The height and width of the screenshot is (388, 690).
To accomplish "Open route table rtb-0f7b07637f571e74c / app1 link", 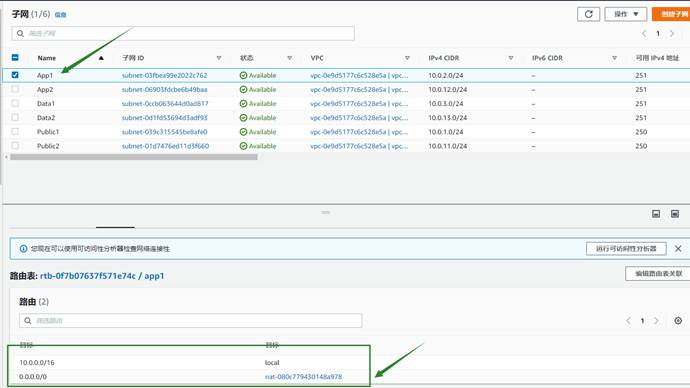I will (102, 276).
